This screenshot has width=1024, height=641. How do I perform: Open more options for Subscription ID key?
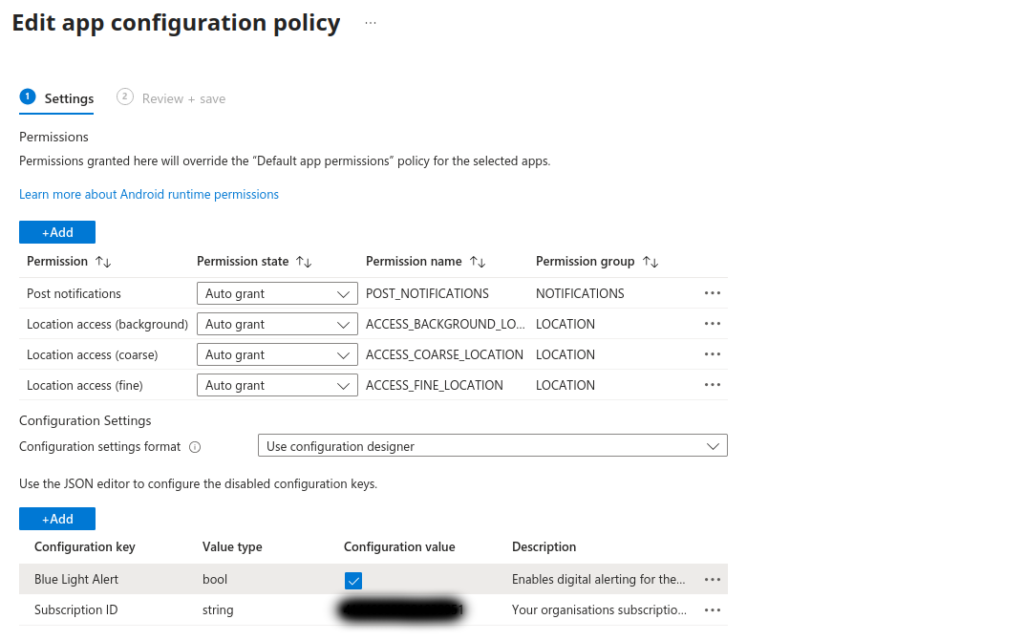(712, 610)
